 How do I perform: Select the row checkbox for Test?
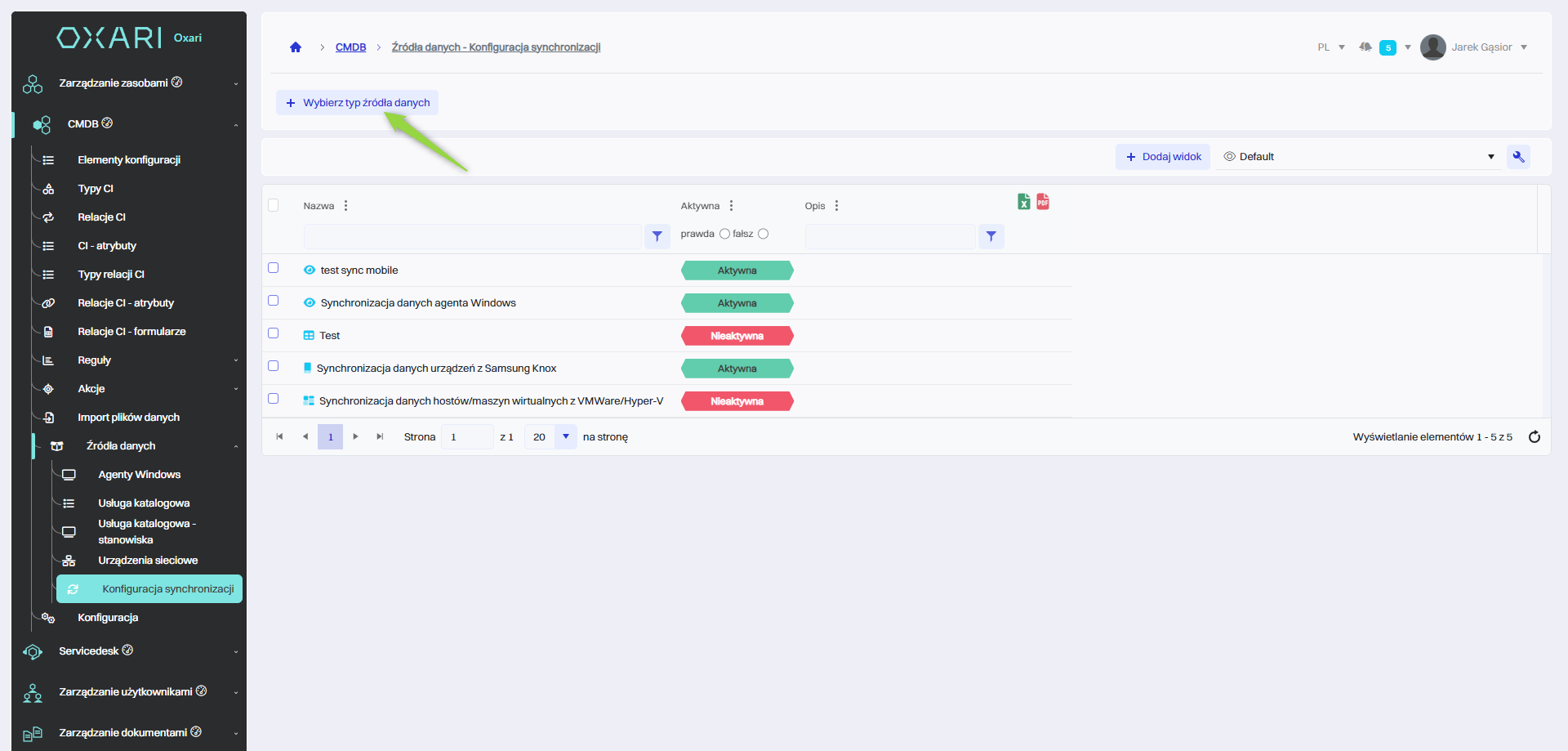click(274, 333)
